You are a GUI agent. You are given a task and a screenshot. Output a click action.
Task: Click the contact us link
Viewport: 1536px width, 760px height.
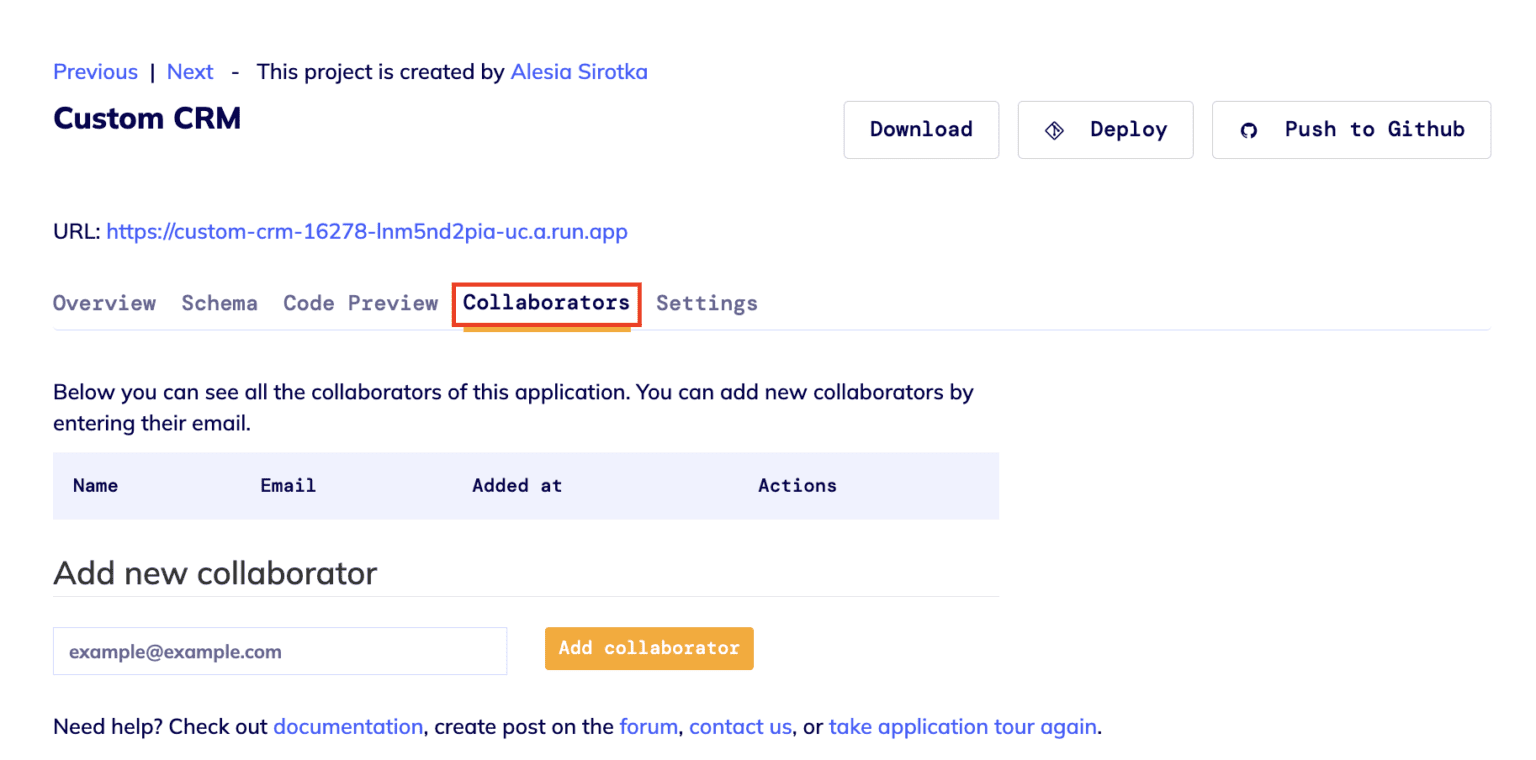pos(740,726)
